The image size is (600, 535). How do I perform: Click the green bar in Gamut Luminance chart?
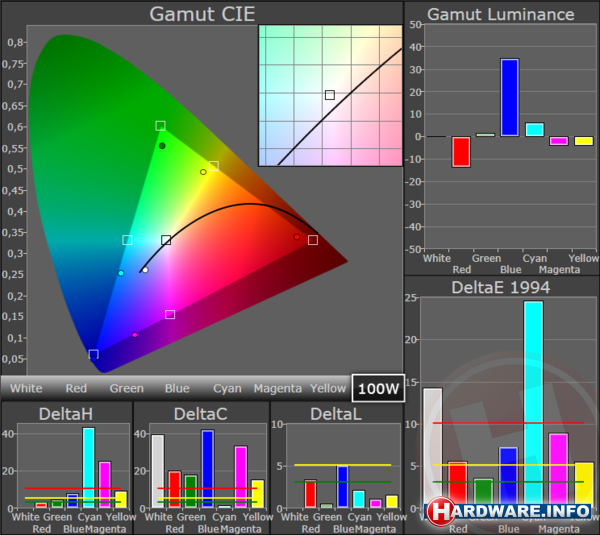pos(485,135)
